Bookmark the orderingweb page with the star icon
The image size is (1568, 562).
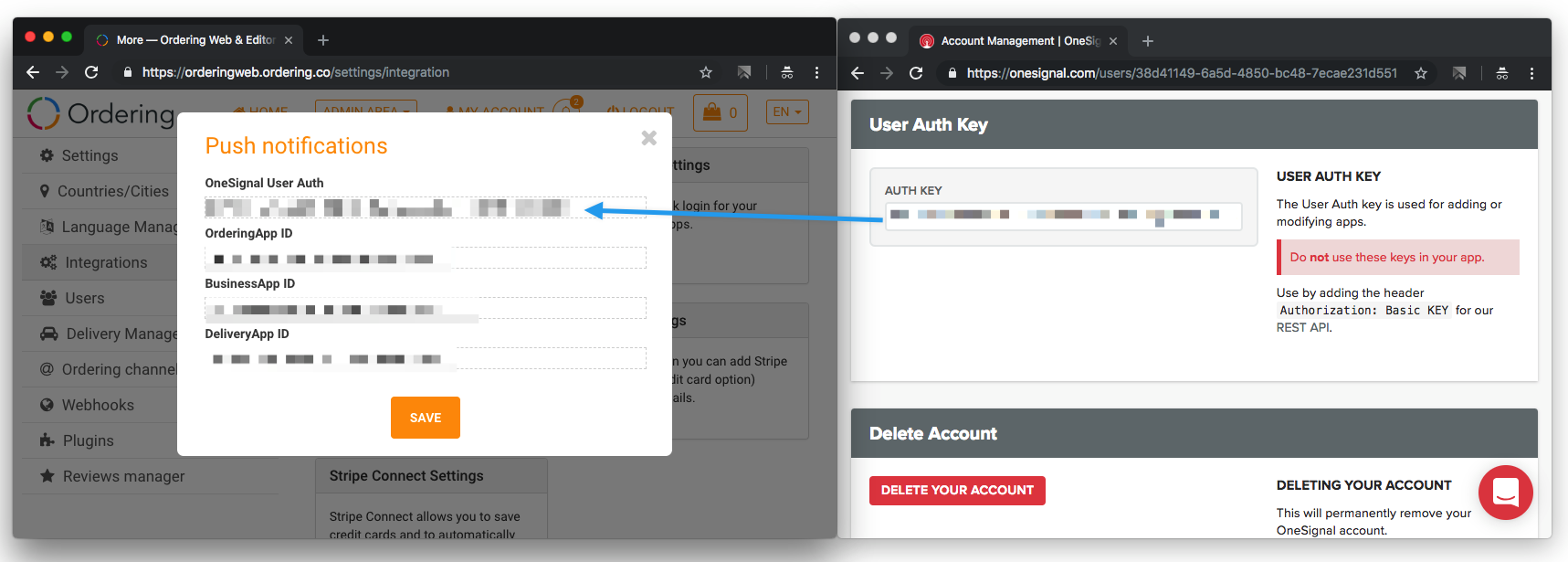pyautogui.click(x=706, y=72)
